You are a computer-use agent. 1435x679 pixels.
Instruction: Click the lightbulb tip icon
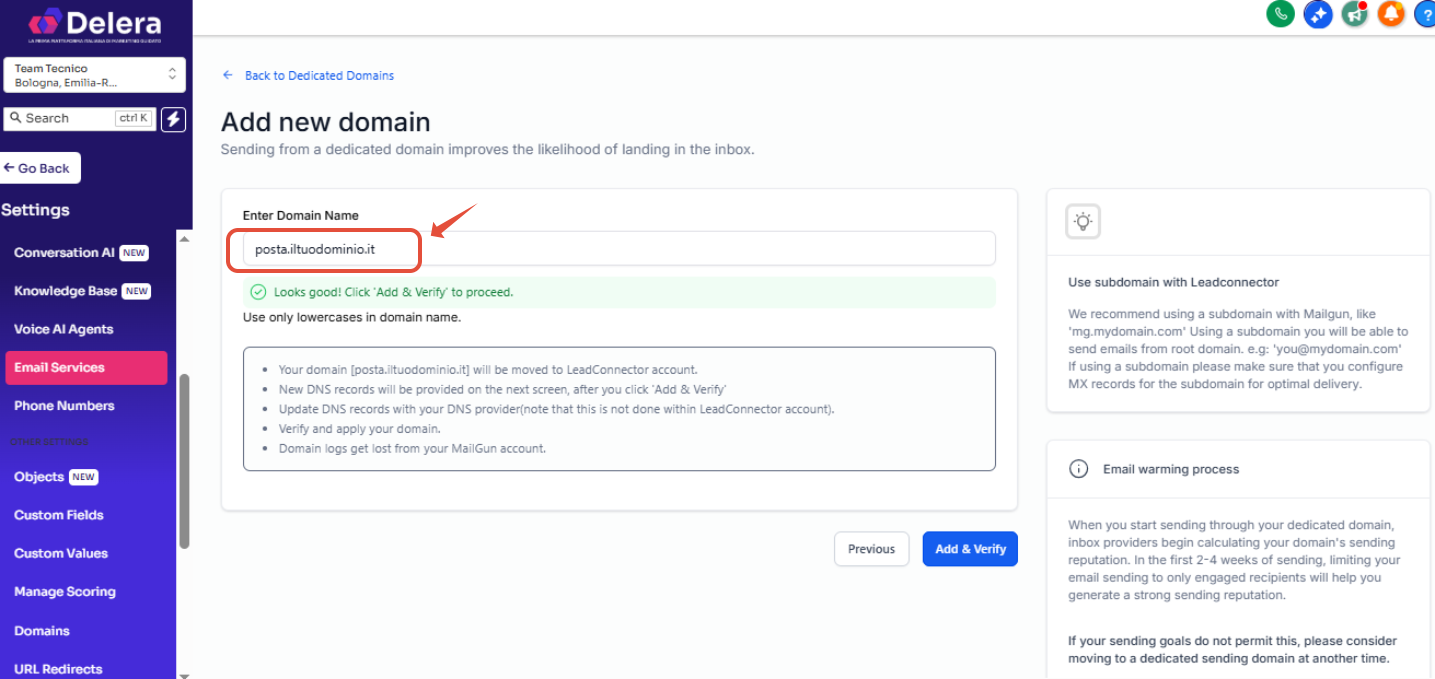click(x=1083, y=221)
